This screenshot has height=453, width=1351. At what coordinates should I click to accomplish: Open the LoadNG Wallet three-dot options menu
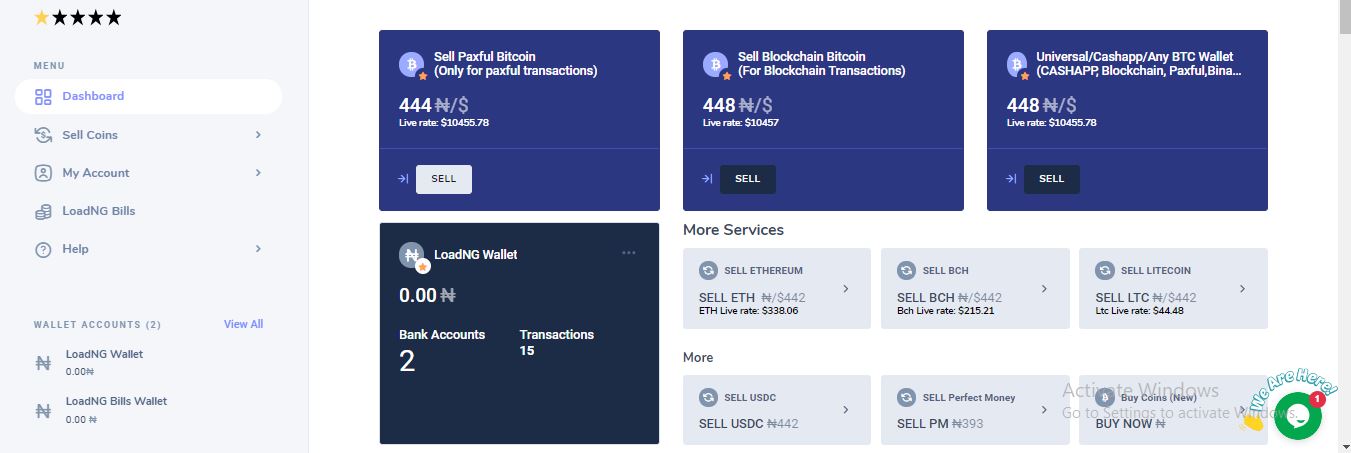tap(628, 253)
